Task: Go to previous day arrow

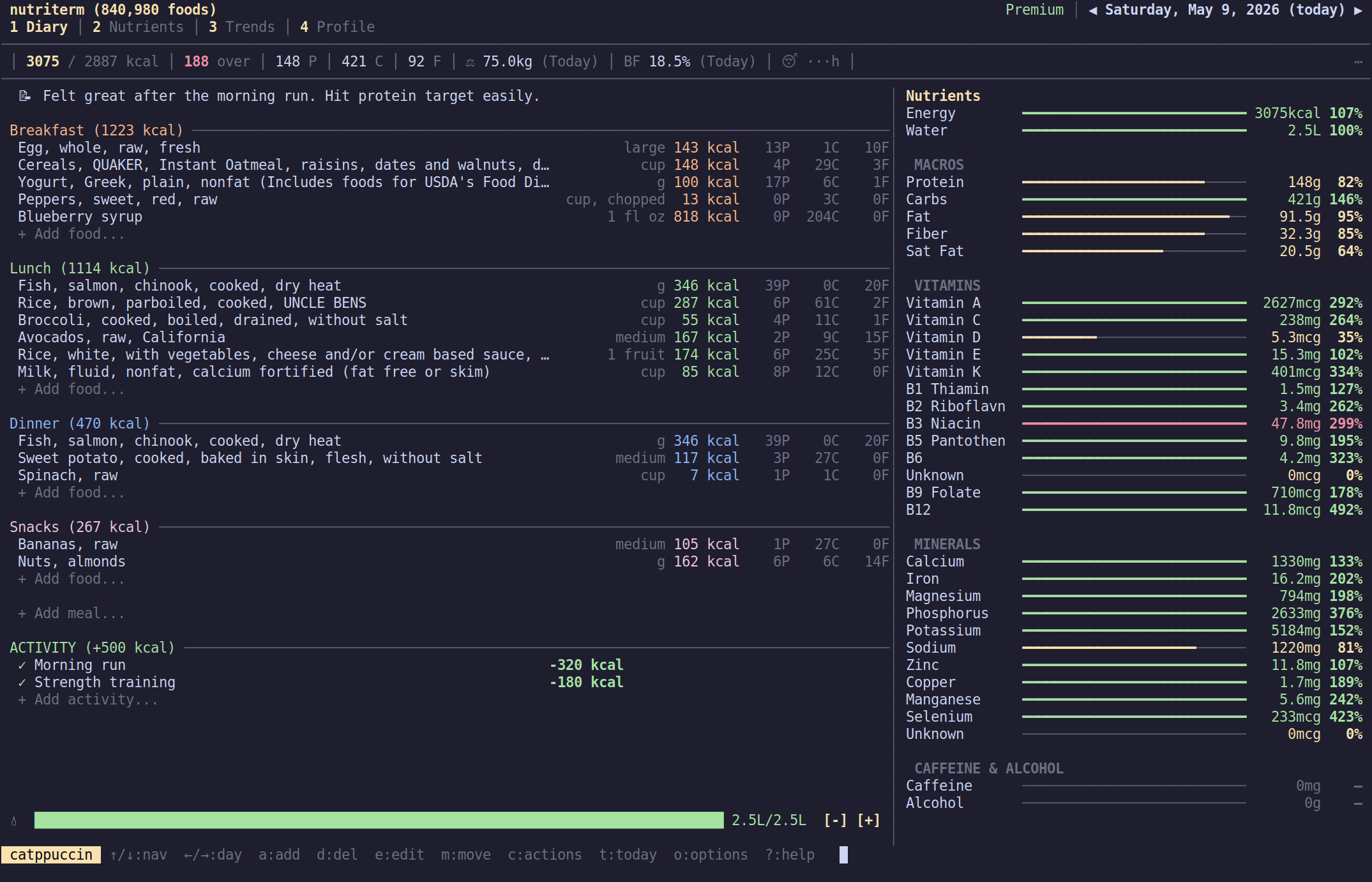Action: (1093, 10)
